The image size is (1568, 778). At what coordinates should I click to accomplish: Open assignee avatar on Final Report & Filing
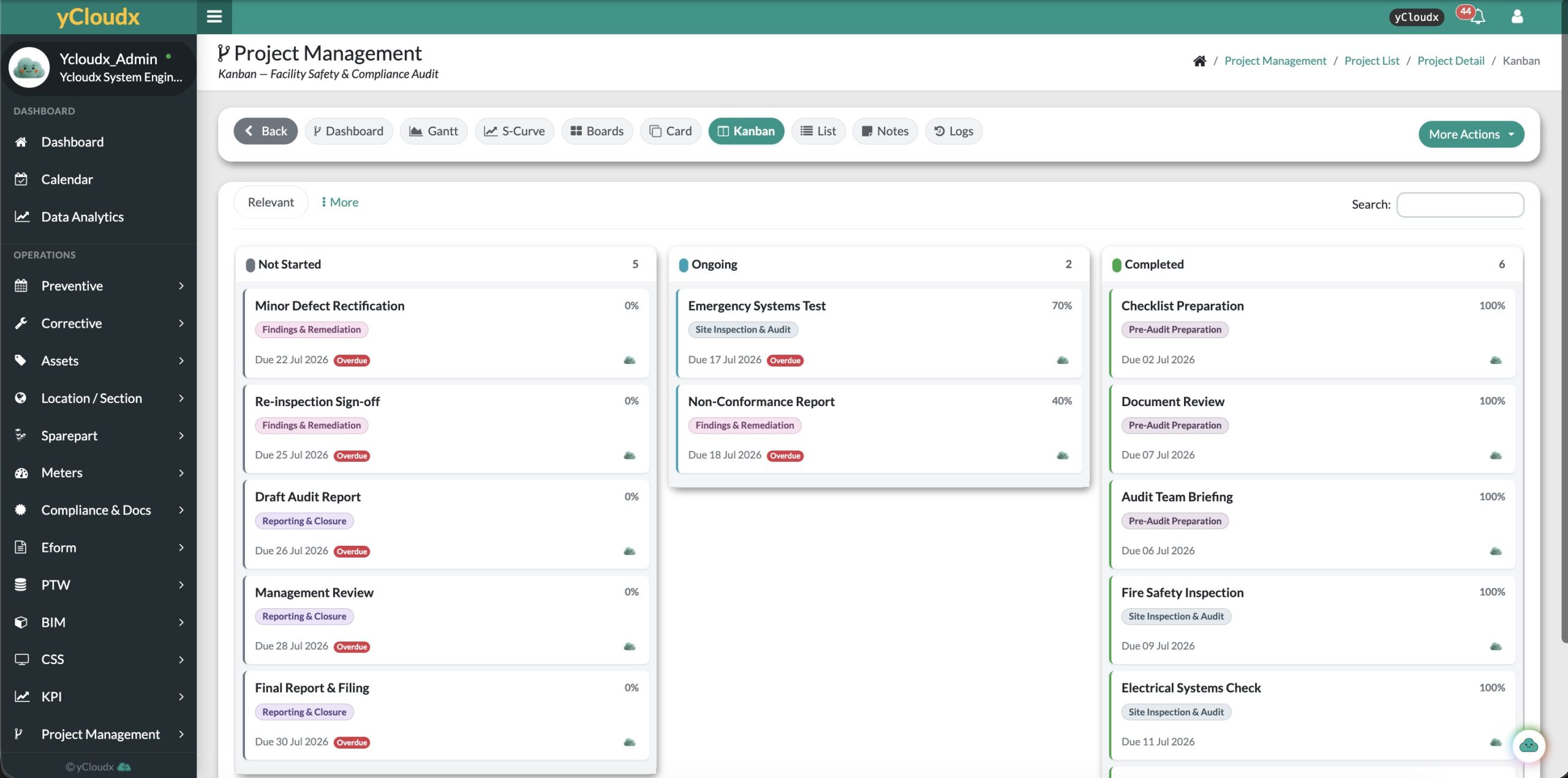coord(630,742)
